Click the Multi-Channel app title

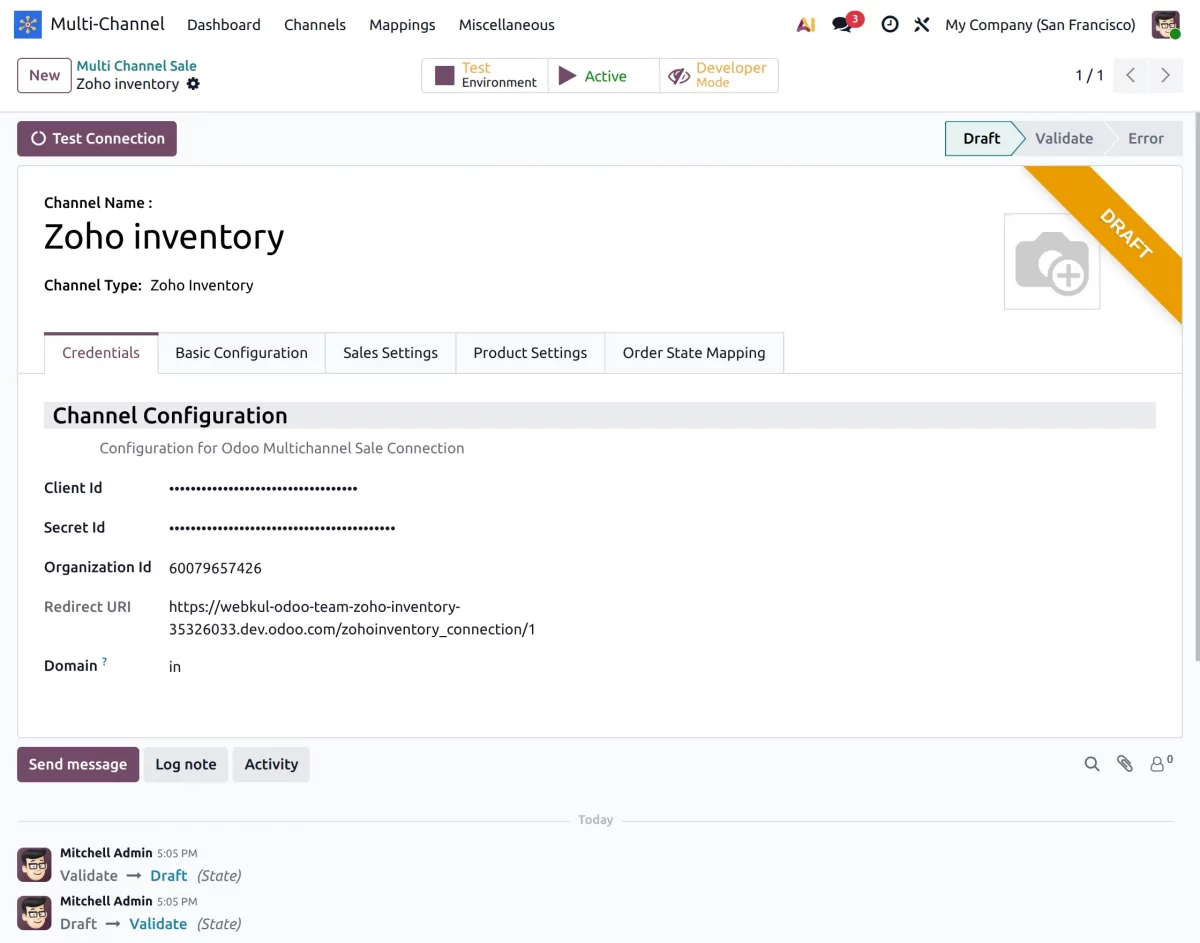tap(108, 24)
